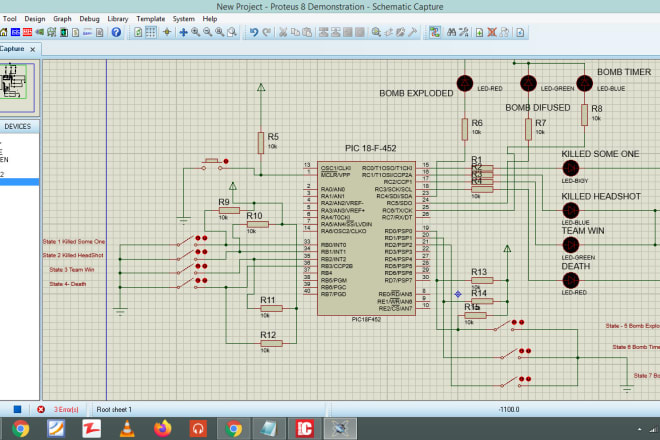This screenshot has width=660, height=440.
Task: Open the Design Explorer icon
Action: click(x=64, y=32)
